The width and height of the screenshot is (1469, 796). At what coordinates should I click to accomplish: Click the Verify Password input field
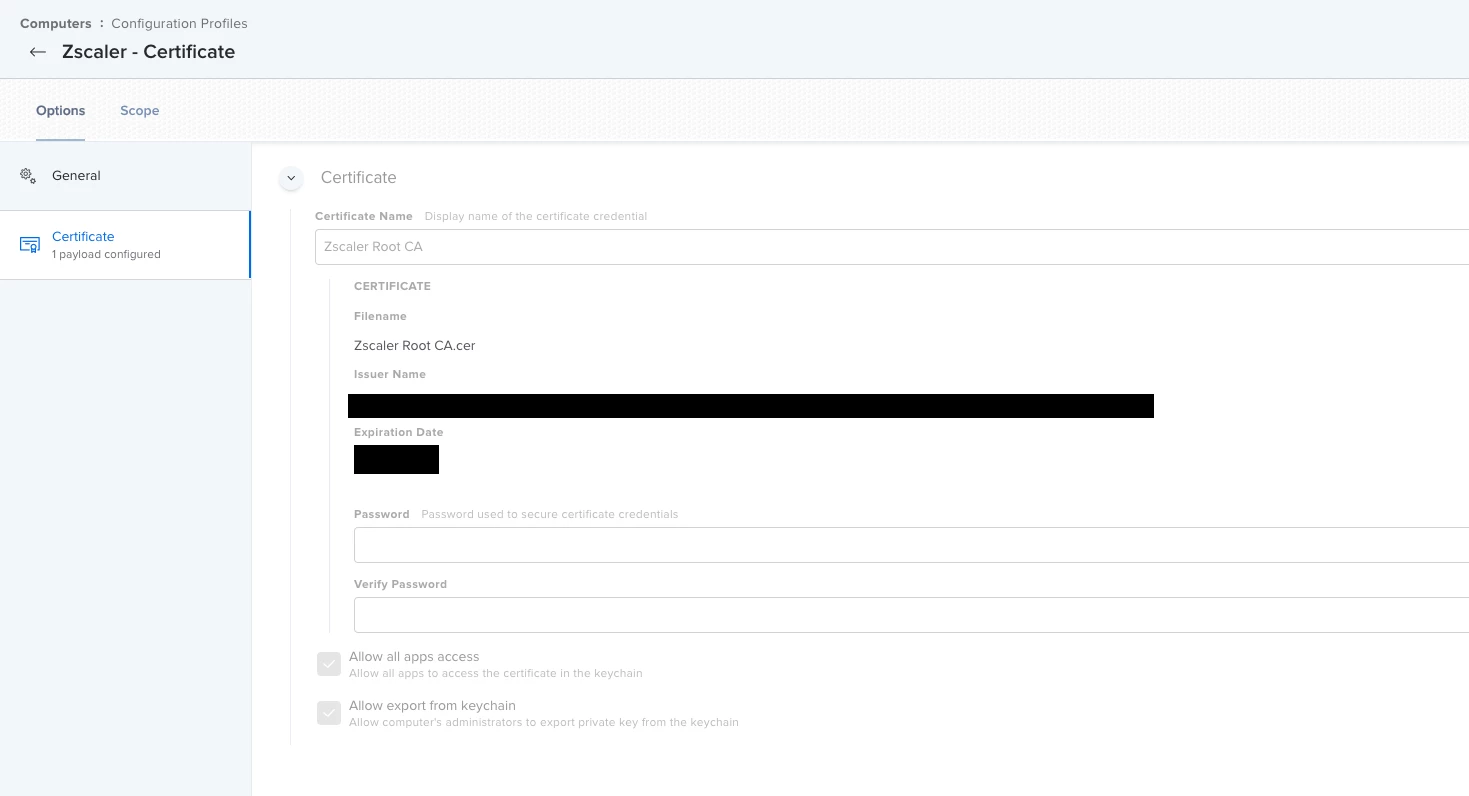point(911,615)
